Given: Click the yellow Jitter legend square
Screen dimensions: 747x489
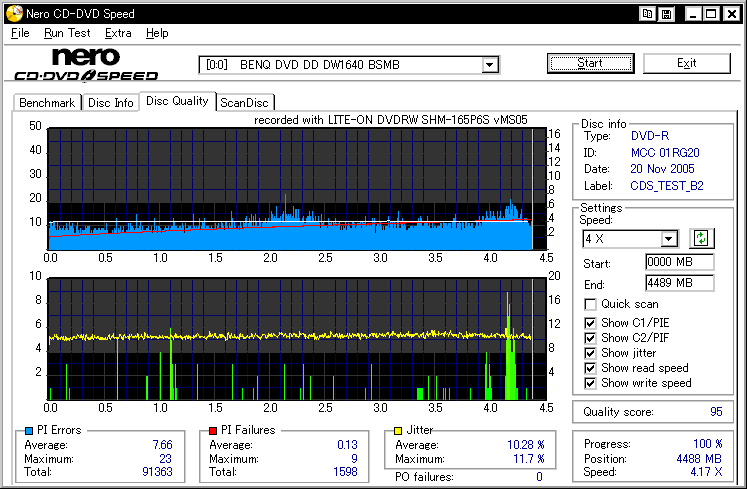Looking at the screenshot, I should pos(398,430).
